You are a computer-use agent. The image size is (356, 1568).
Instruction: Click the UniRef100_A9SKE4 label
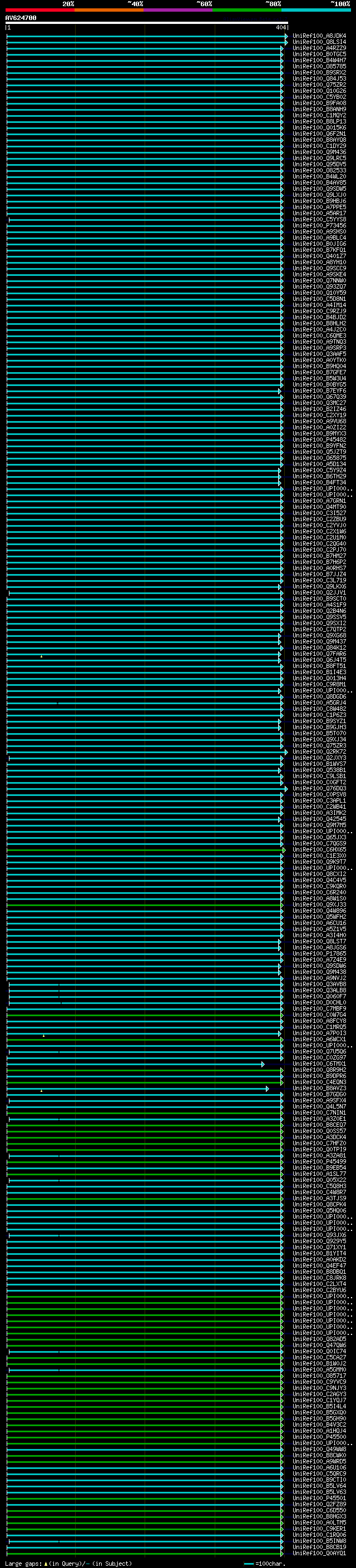pyautogui.click(x=319, y=275)
